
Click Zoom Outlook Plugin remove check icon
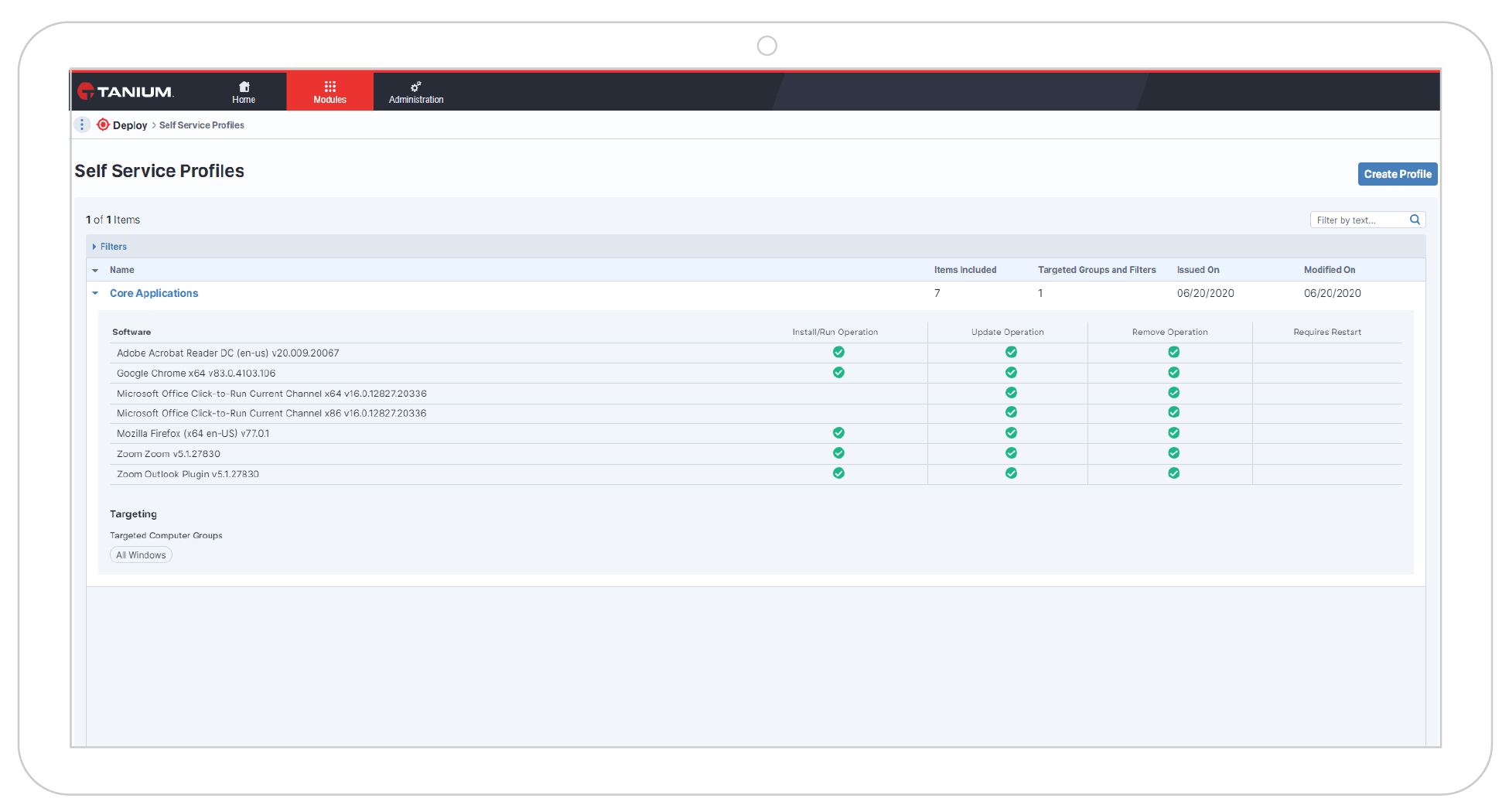pos(1173,473)
